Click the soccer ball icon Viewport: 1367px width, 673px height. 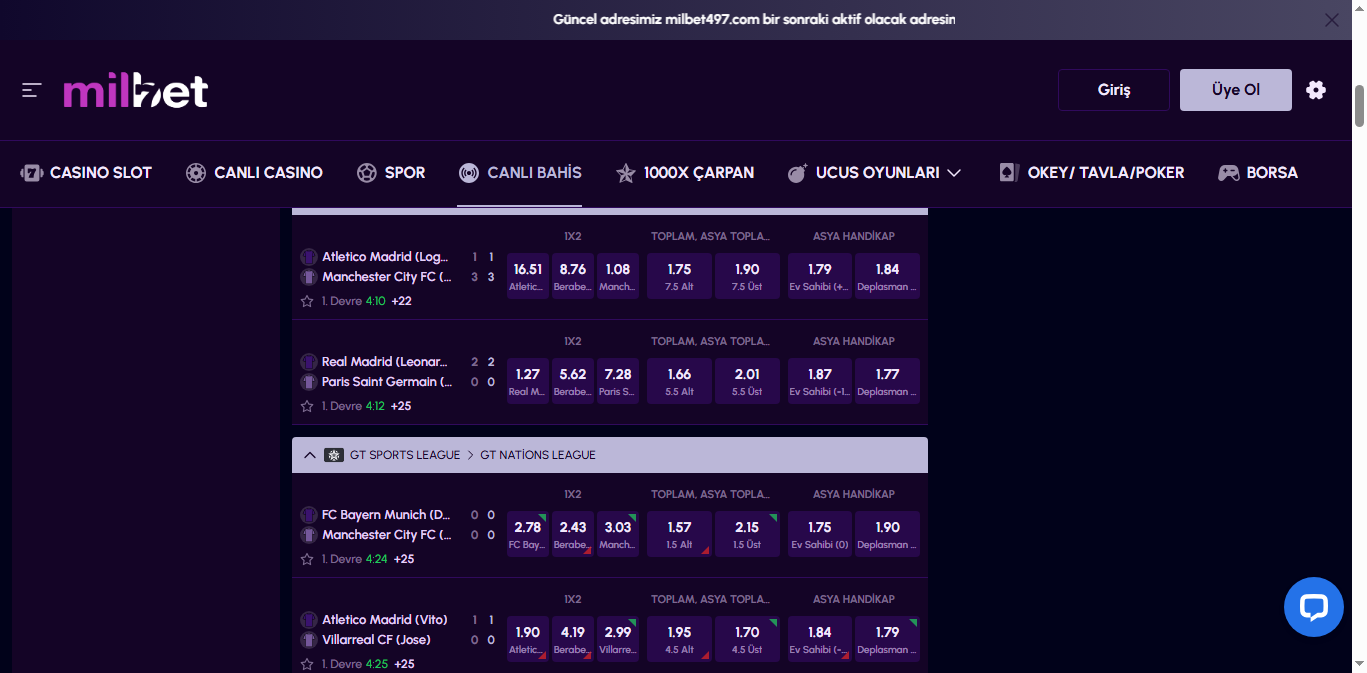(367, 173)
